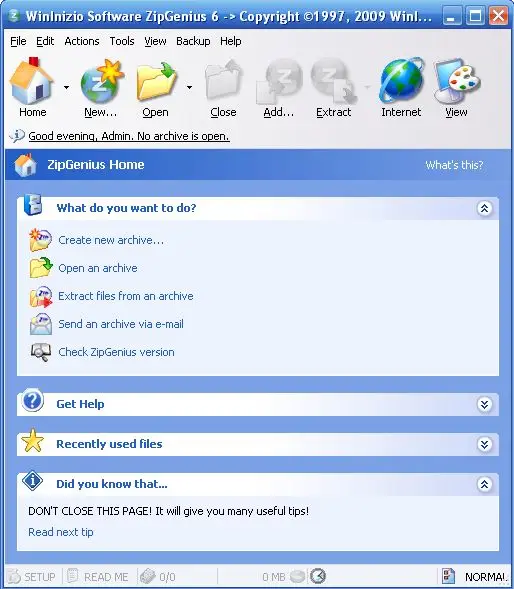
Task: Open dropdown arrow next to Home button
Action: [67, 88]
